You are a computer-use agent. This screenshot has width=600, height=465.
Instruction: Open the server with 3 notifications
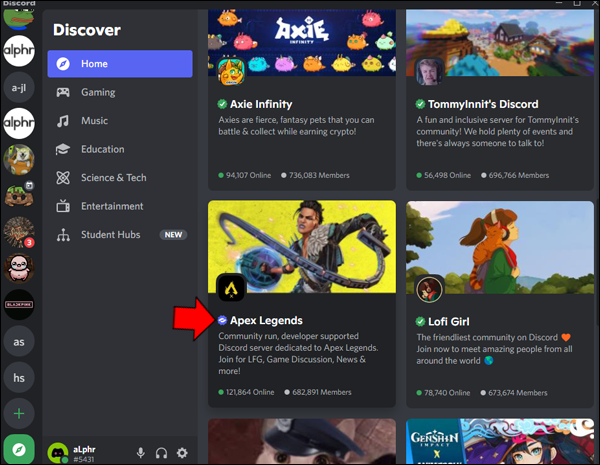(x=19, y=232)
